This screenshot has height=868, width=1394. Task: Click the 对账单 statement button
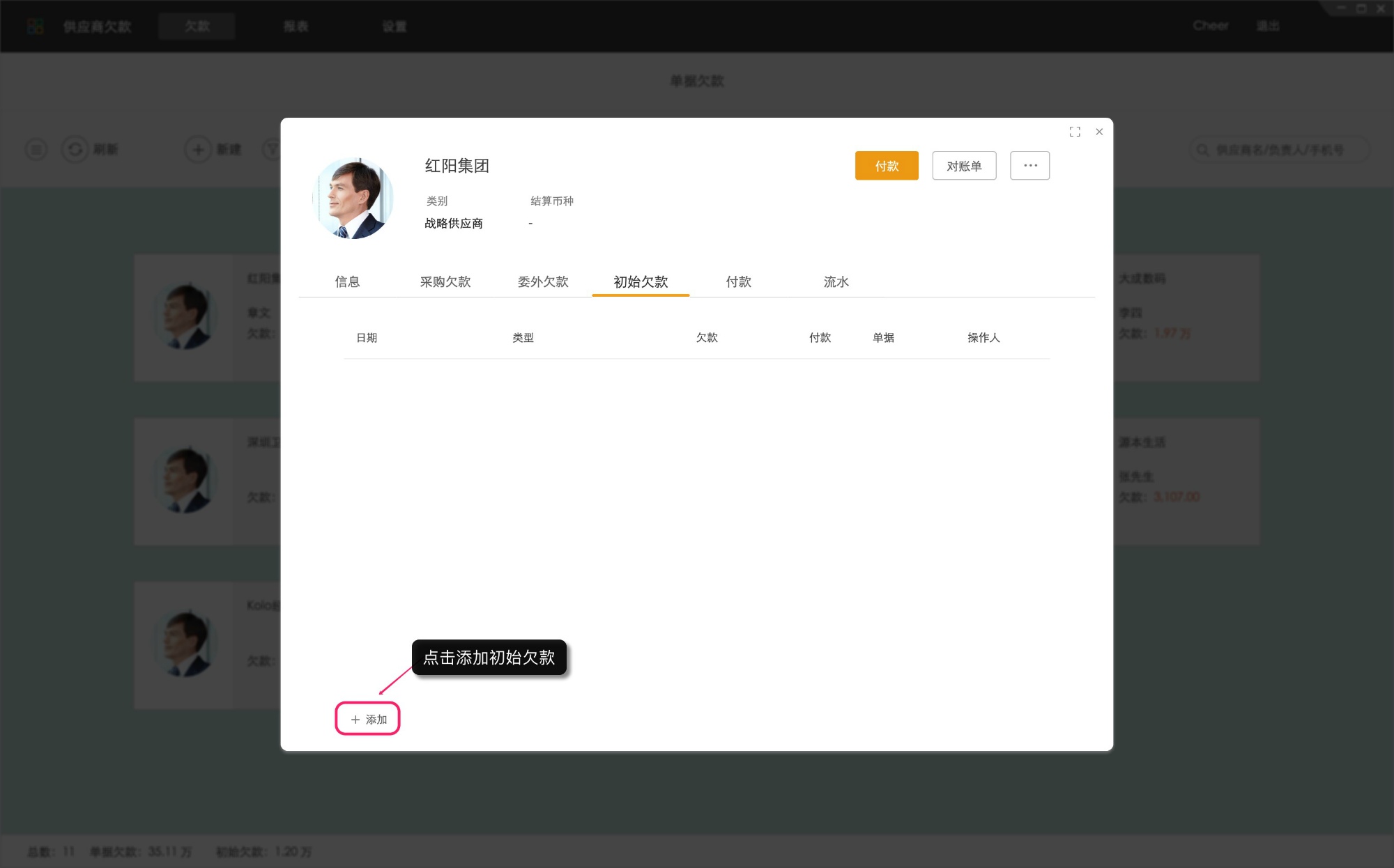pos(964,166)
